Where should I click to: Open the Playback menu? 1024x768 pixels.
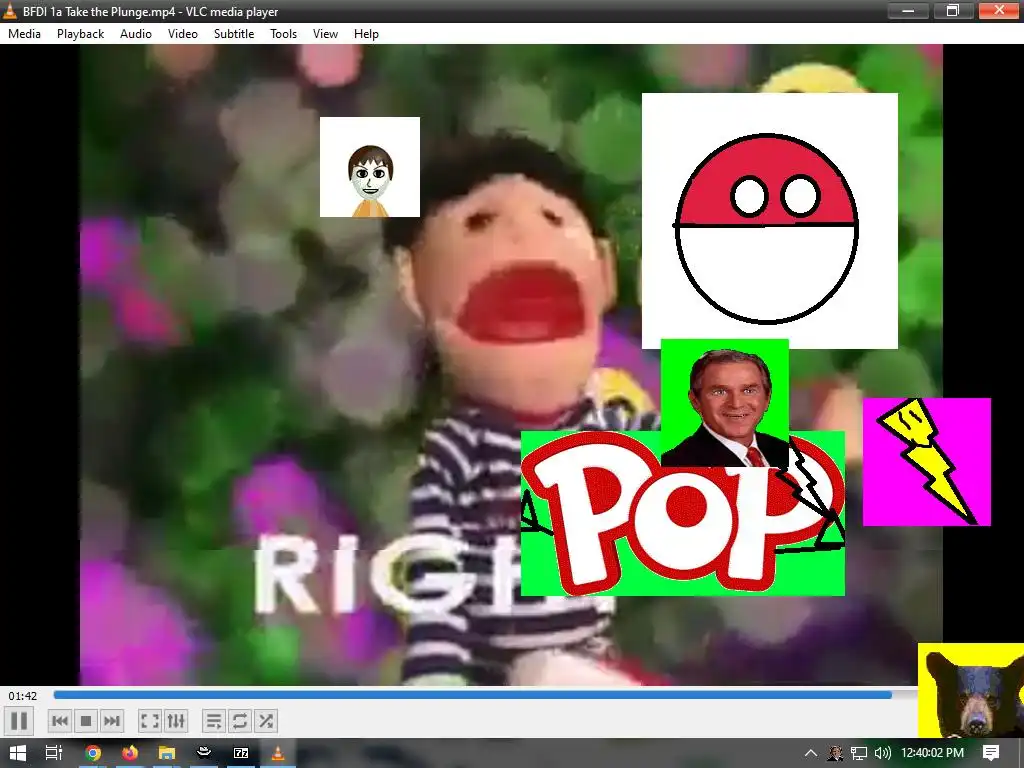click(x=80, y=34)
